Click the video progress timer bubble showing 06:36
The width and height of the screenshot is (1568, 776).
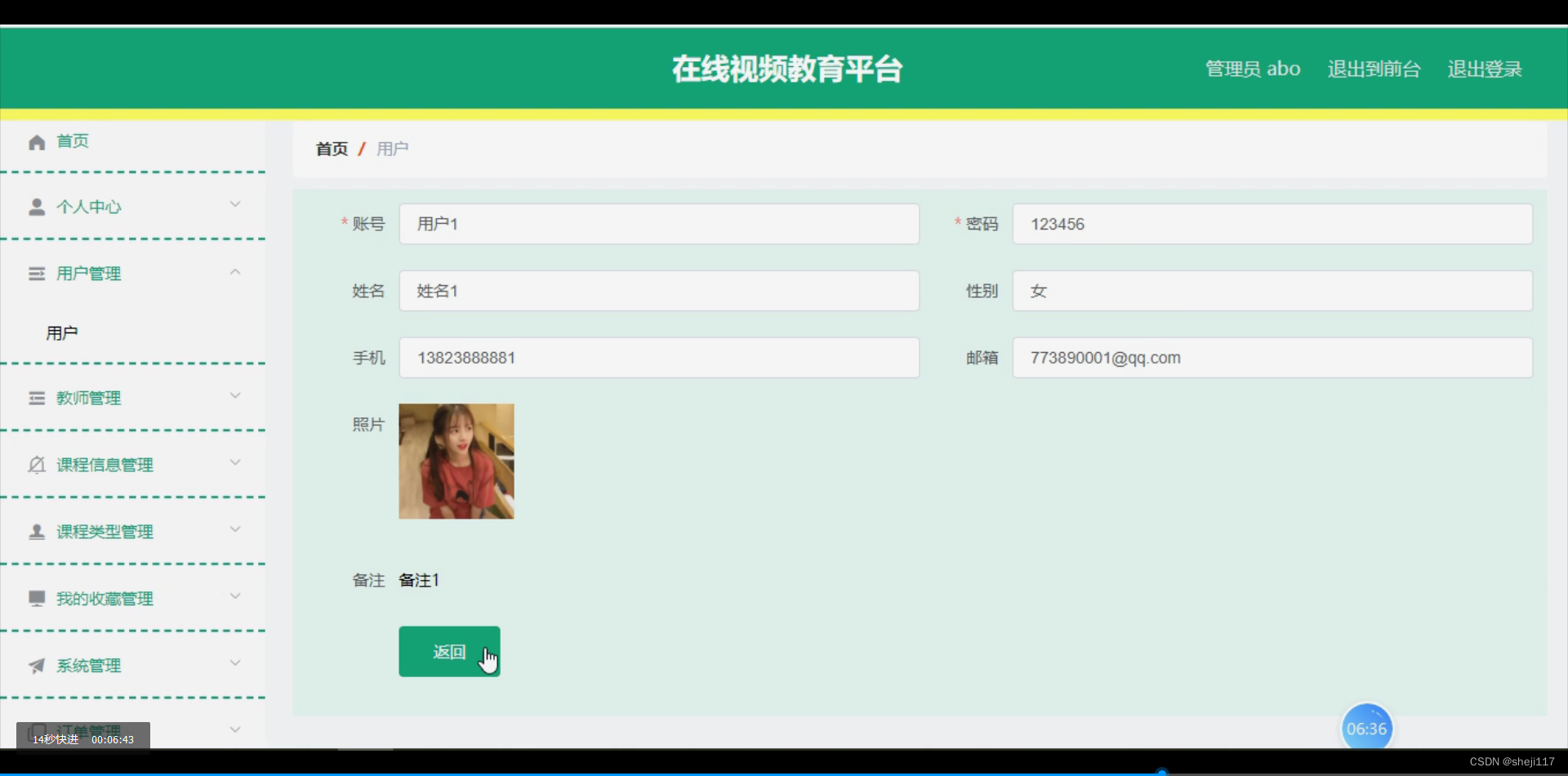click(x=1367, y=727)
